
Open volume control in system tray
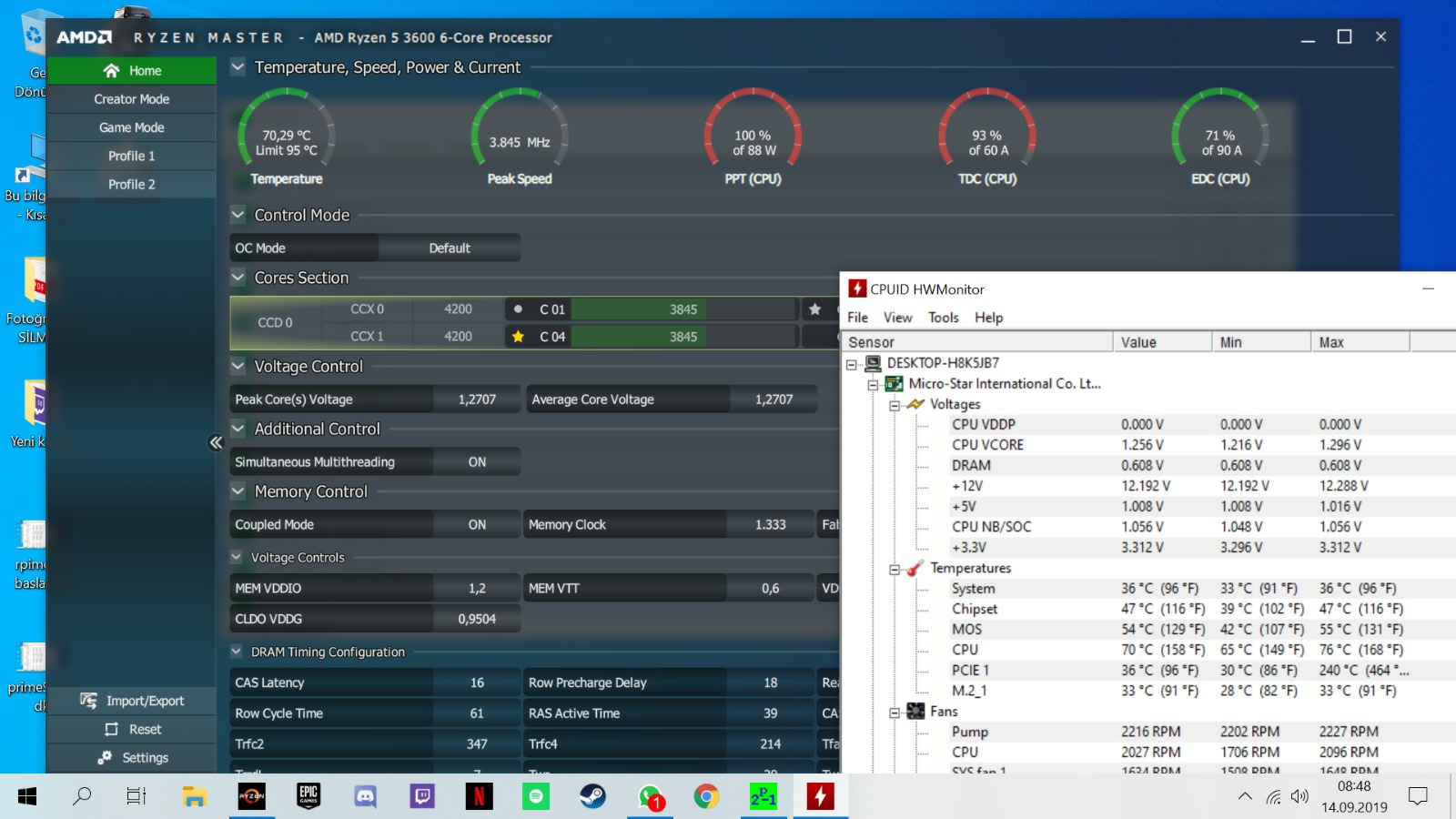(x=1299, y=797)
